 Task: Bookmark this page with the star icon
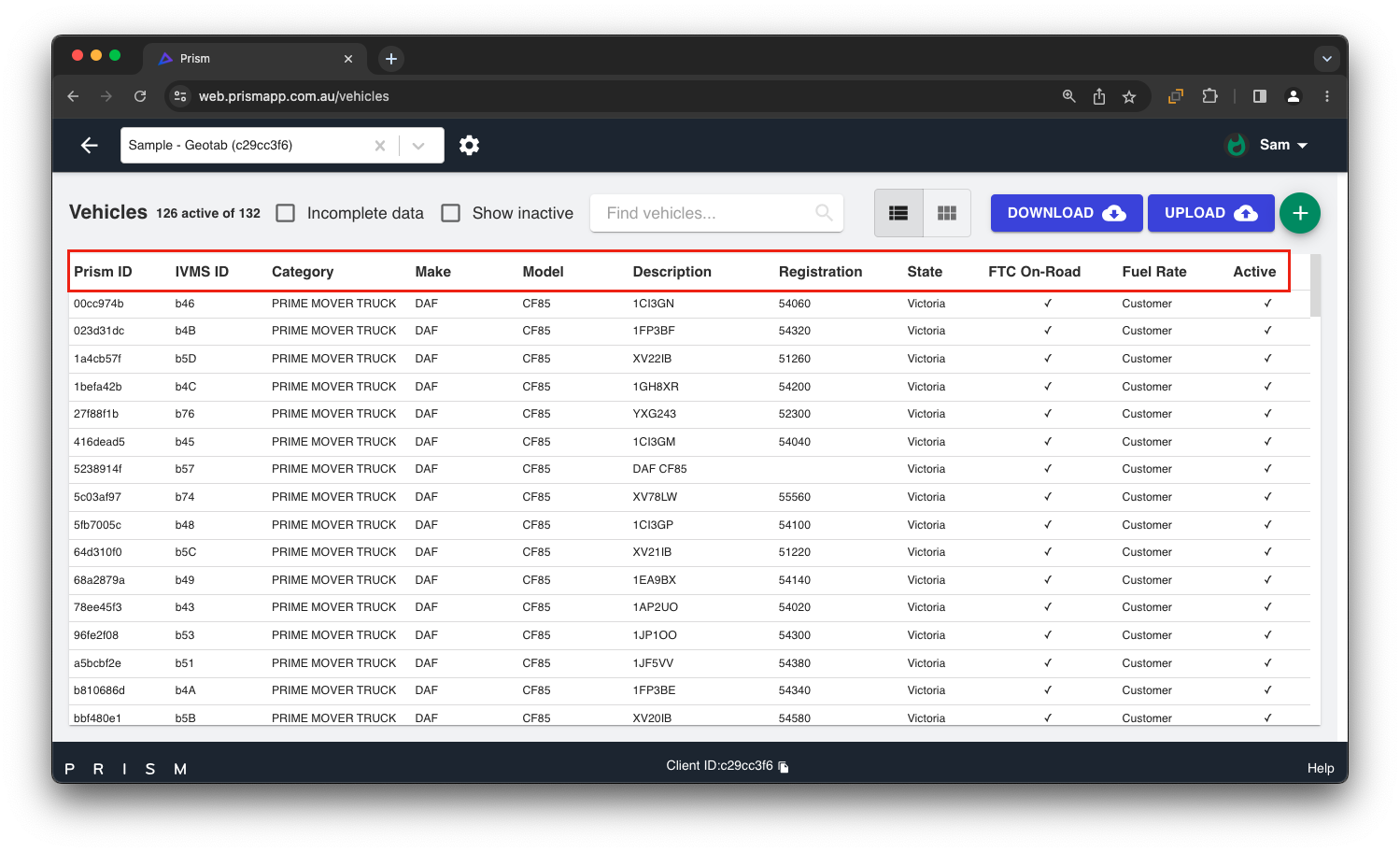click(x=1129, y=96)
